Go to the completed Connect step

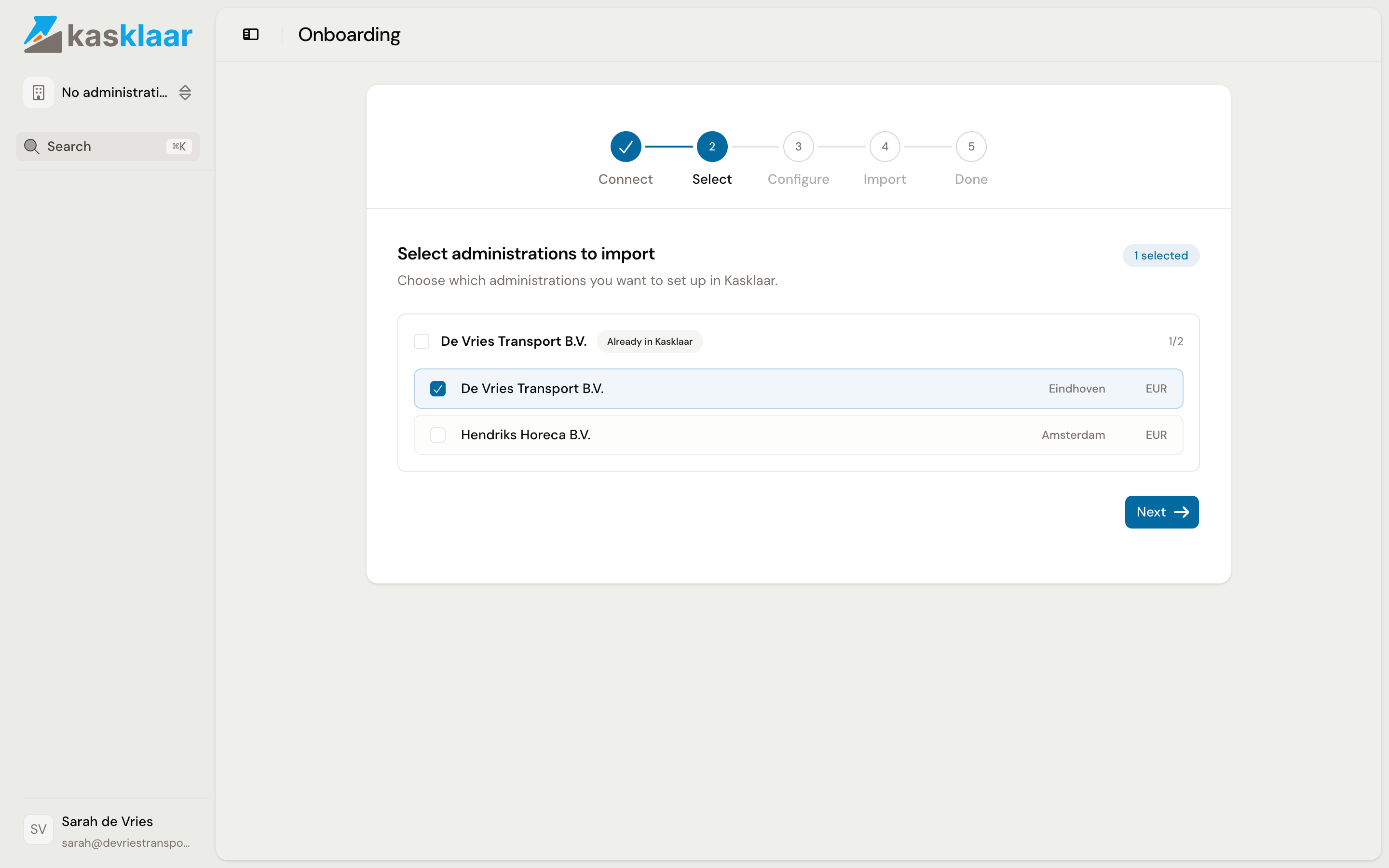pos(626,147)
